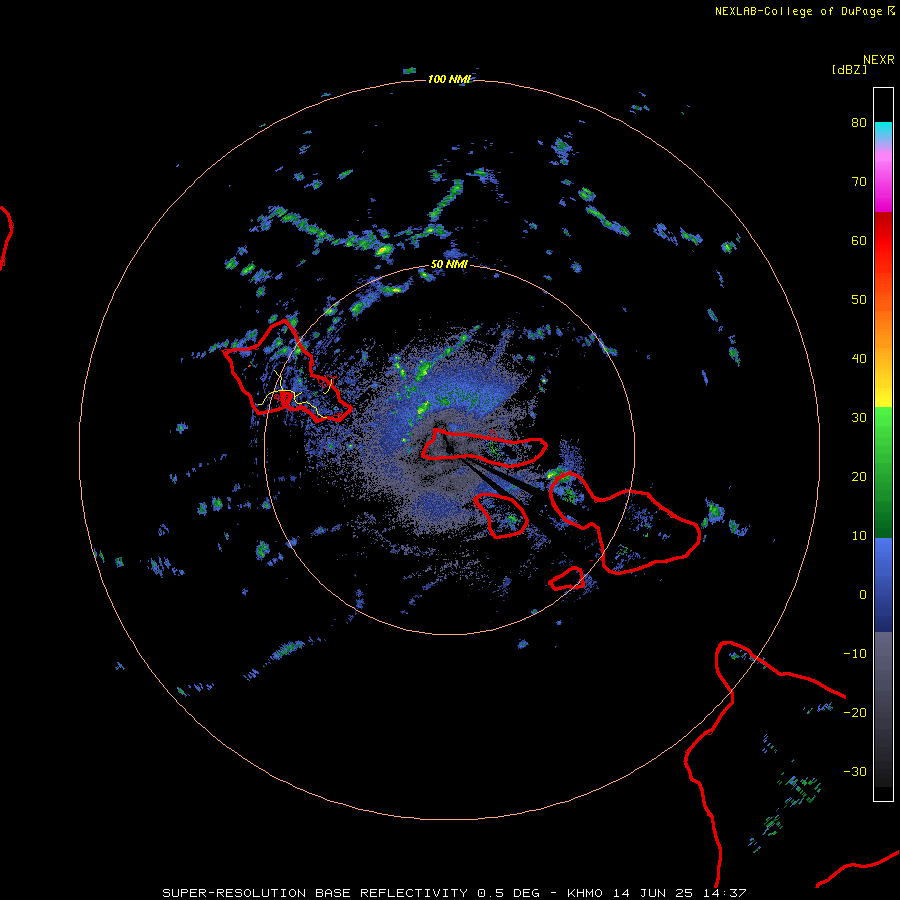
Task: Click the 0 dBZ scale value
Action: 863,595
